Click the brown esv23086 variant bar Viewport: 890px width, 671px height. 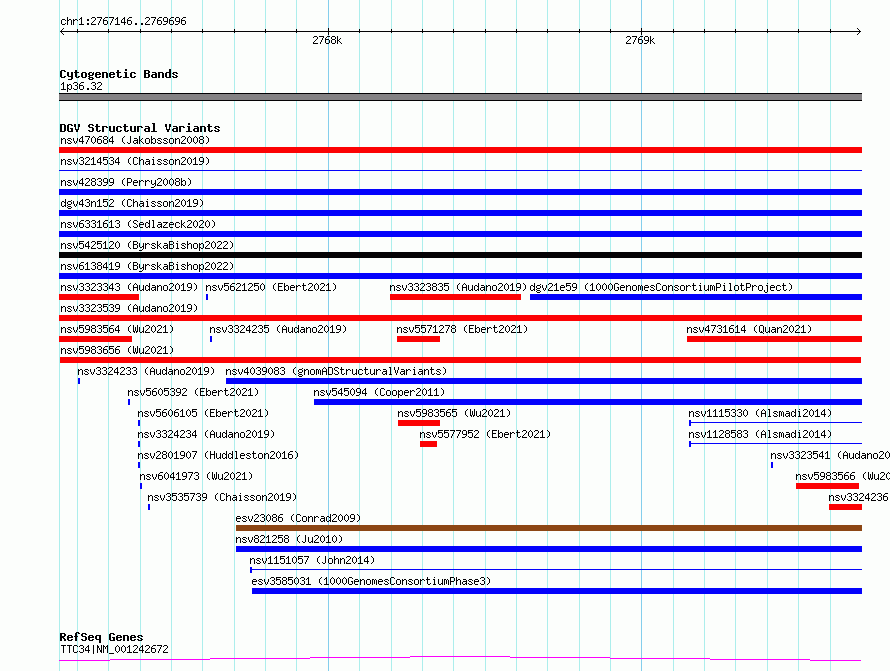pos(549,528)
